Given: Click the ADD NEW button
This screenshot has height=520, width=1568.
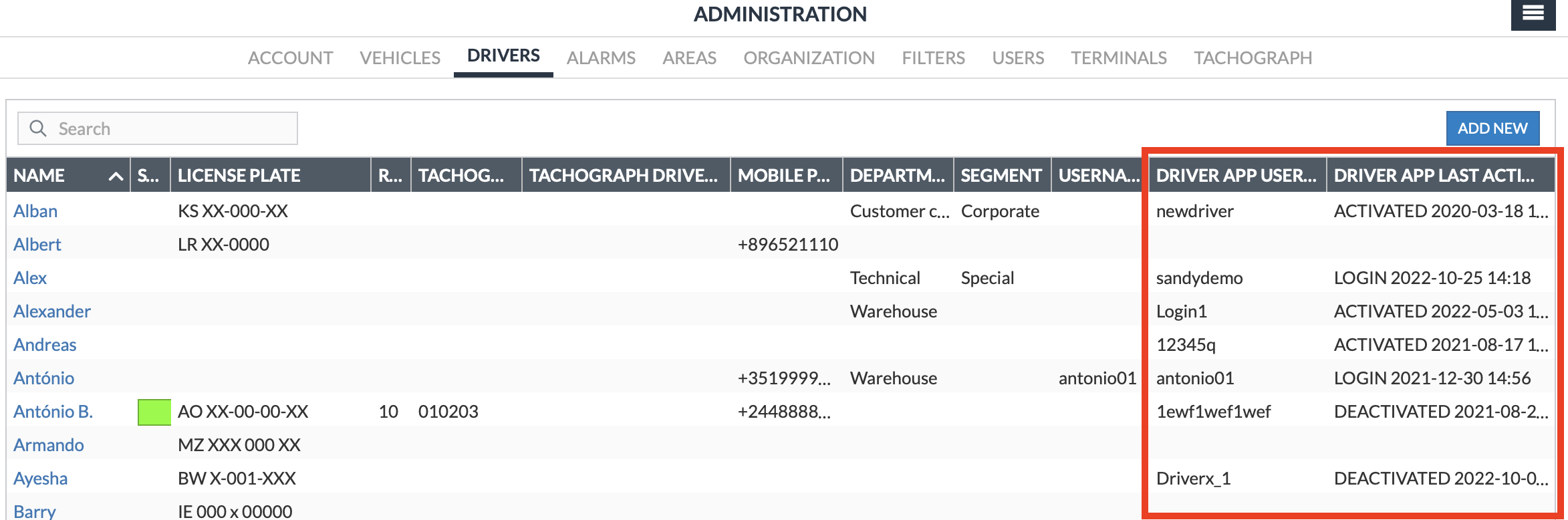Looking at the screenshot, I should tap(1492, 128).
